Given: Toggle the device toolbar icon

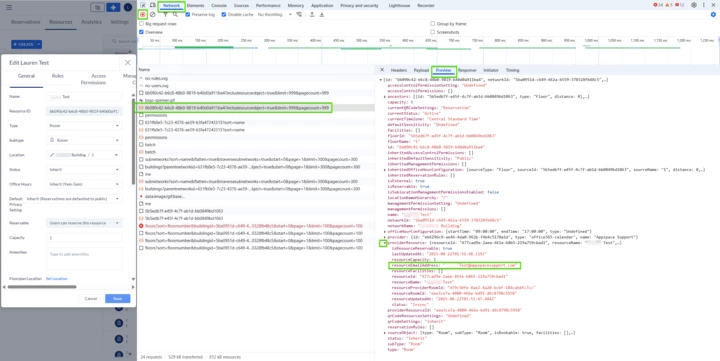Looking at the screenshot, I should [152, 6].
